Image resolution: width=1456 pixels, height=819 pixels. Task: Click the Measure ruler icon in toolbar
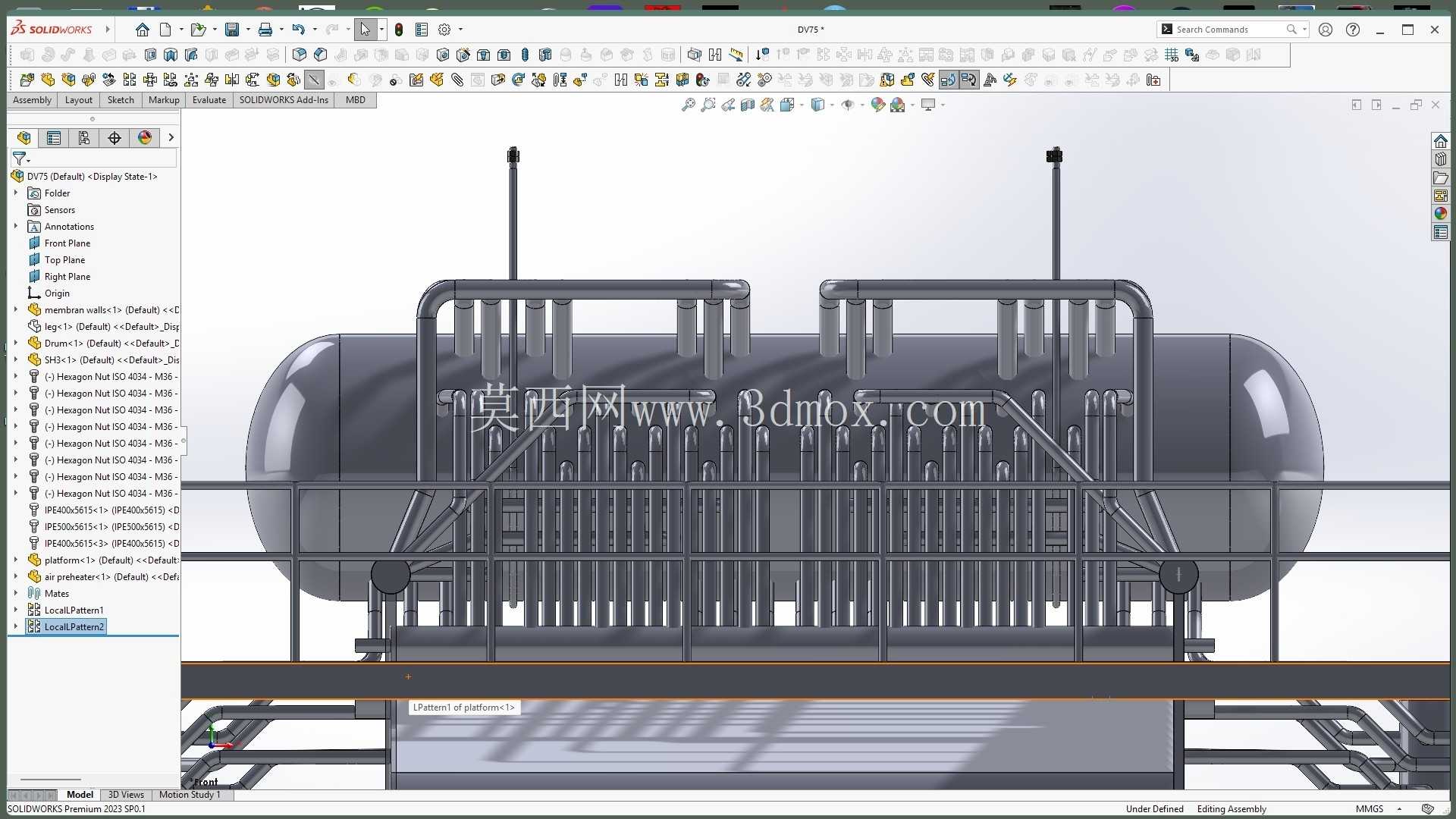point(736,55)
